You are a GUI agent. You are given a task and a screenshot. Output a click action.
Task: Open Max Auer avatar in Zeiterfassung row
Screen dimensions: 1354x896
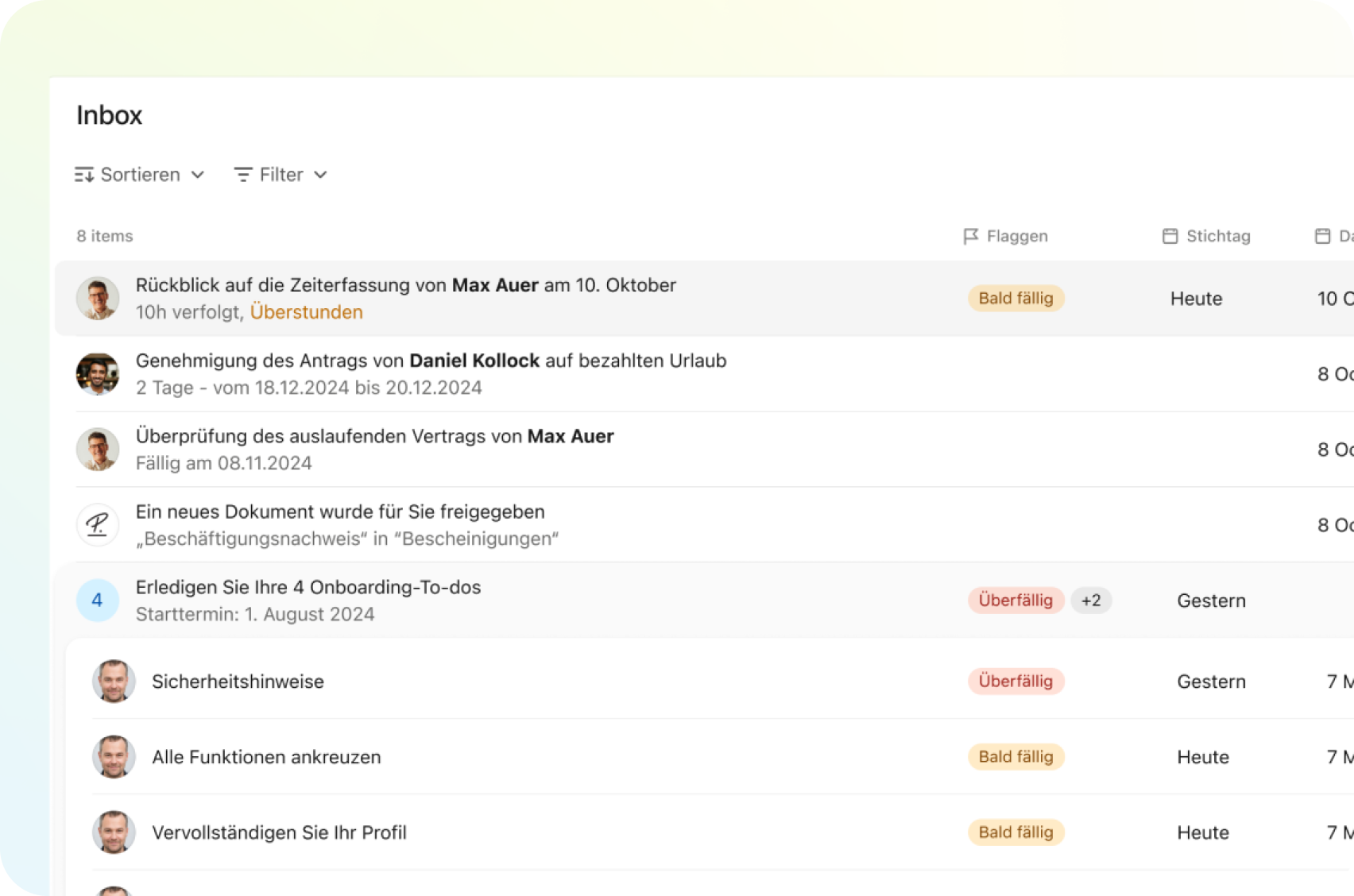[98, 299]
